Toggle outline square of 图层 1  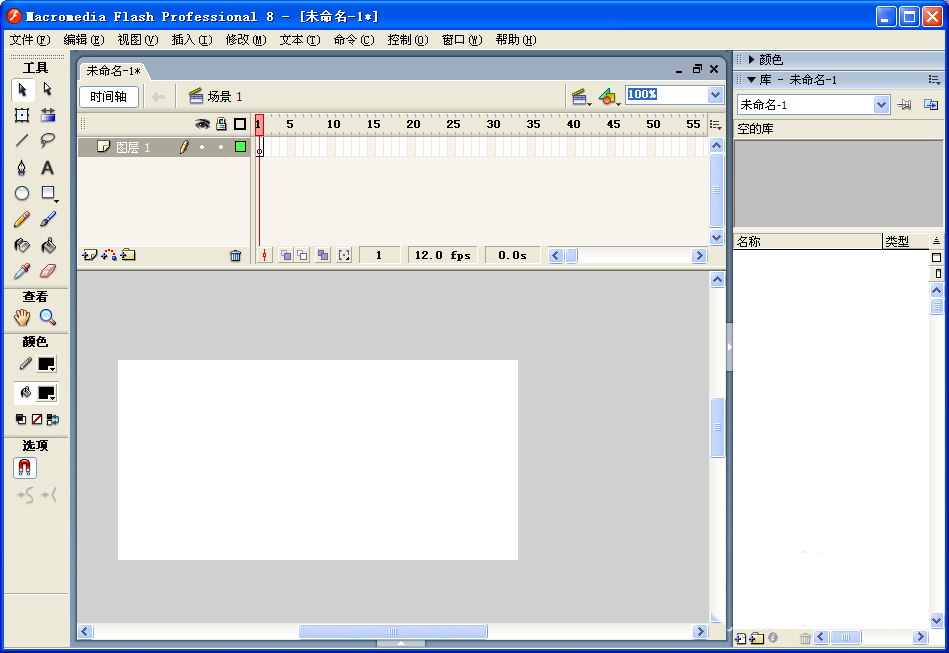tap(240, 146)
